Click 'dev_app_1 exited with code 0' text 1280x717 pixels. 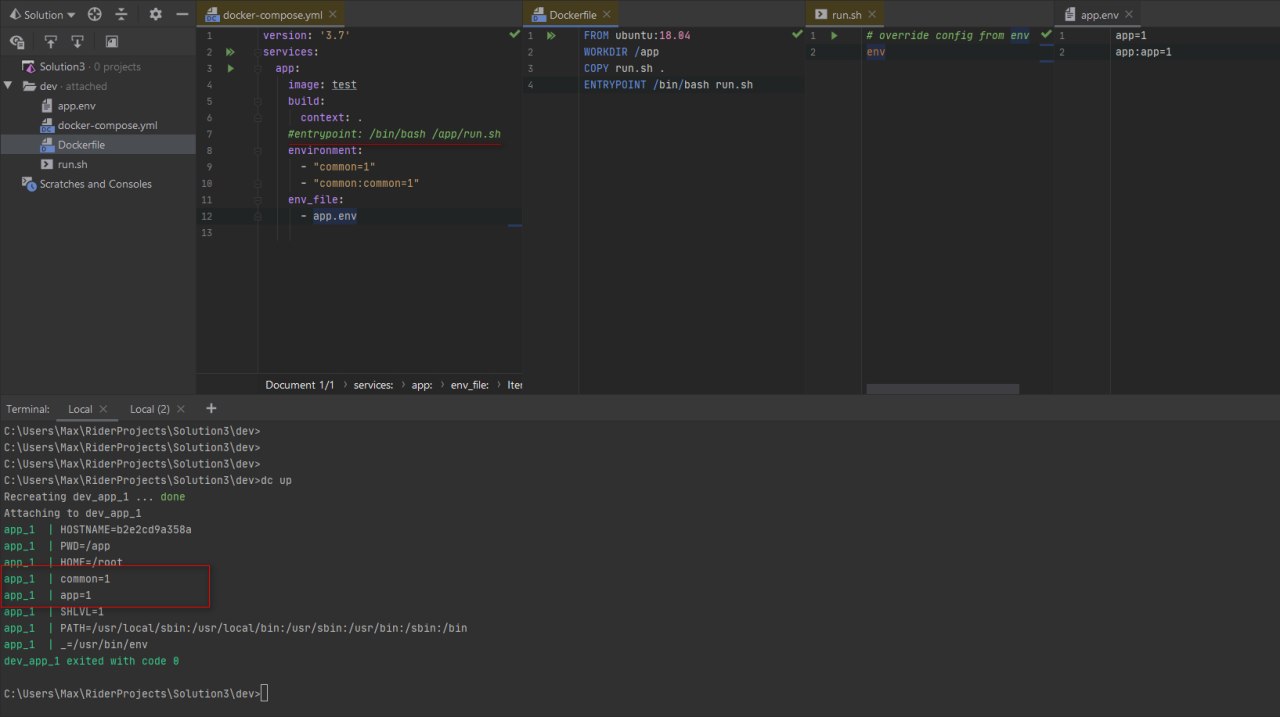point(91,661)
